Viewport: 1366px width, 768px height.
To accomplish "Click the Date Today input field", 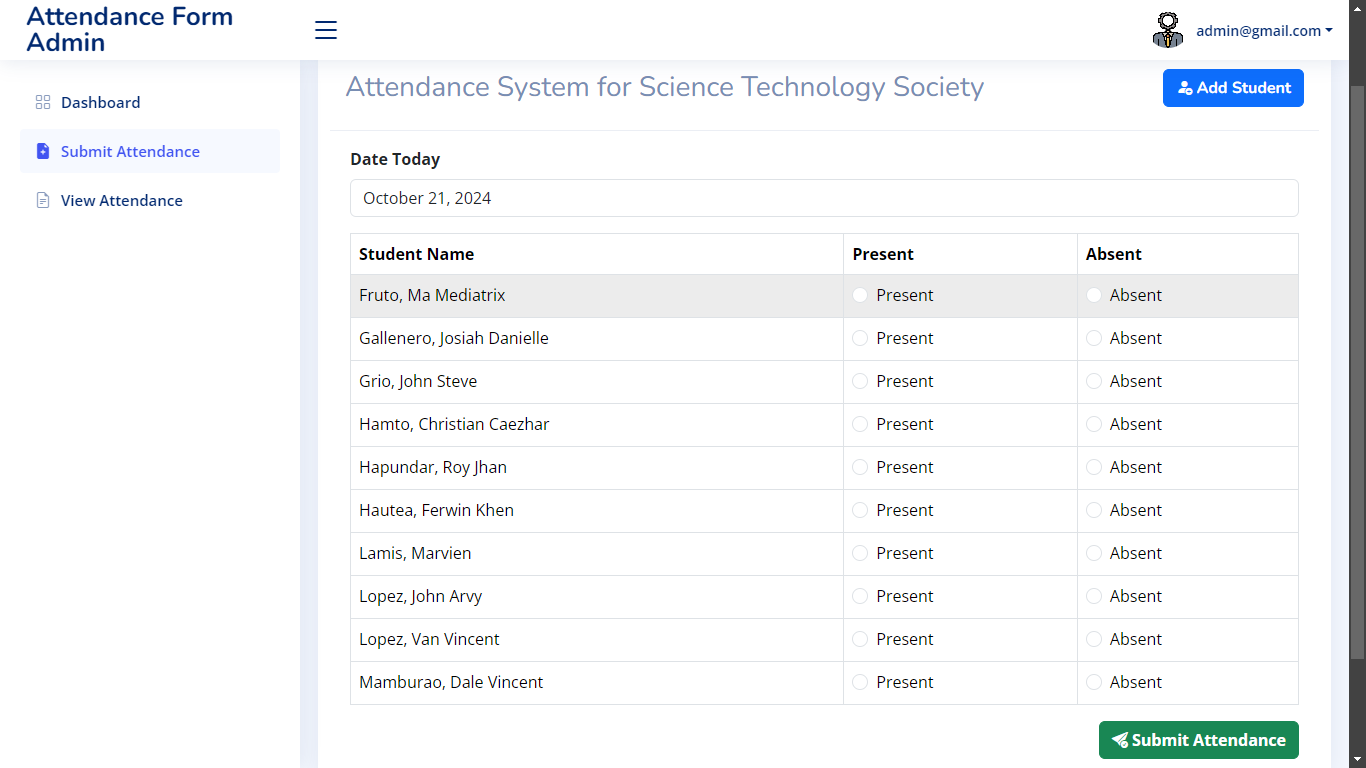I will pyautogui.click(x=824, y=198).
